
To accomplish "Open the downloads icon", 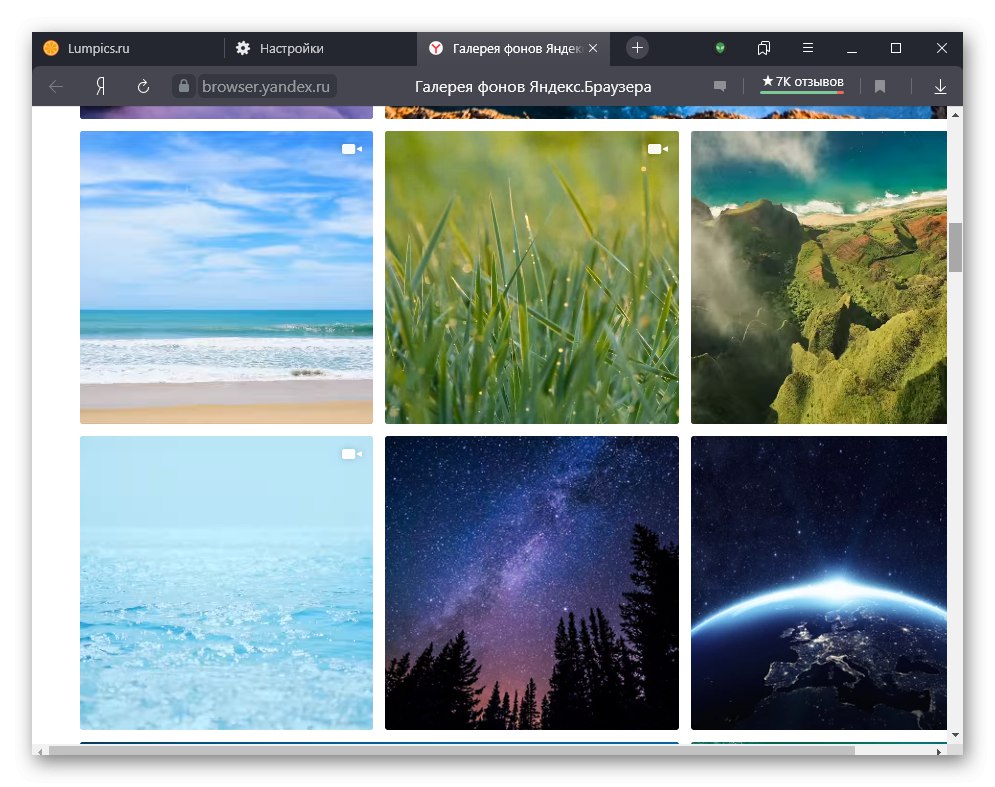I will click(940, 86).
